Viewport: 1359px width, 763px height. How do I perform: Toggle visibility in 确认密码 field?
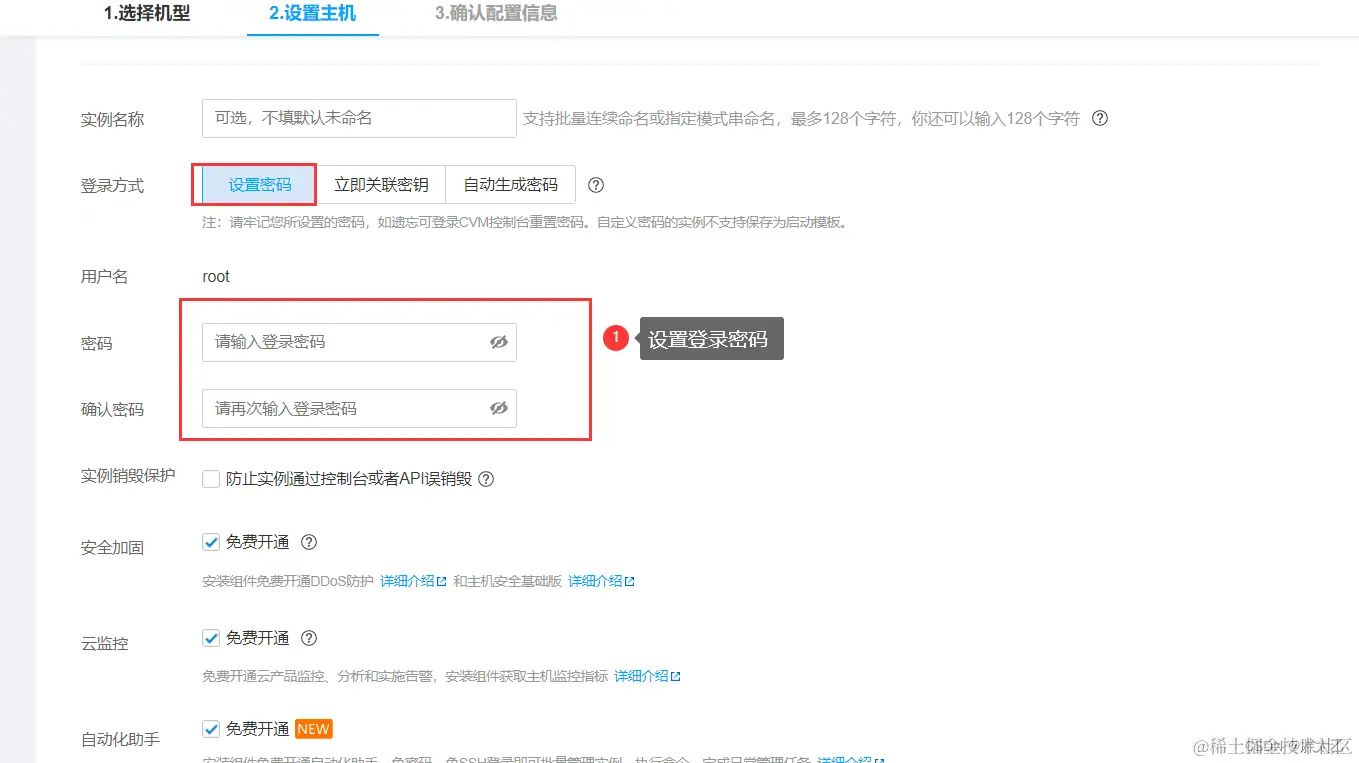point(498,408)
